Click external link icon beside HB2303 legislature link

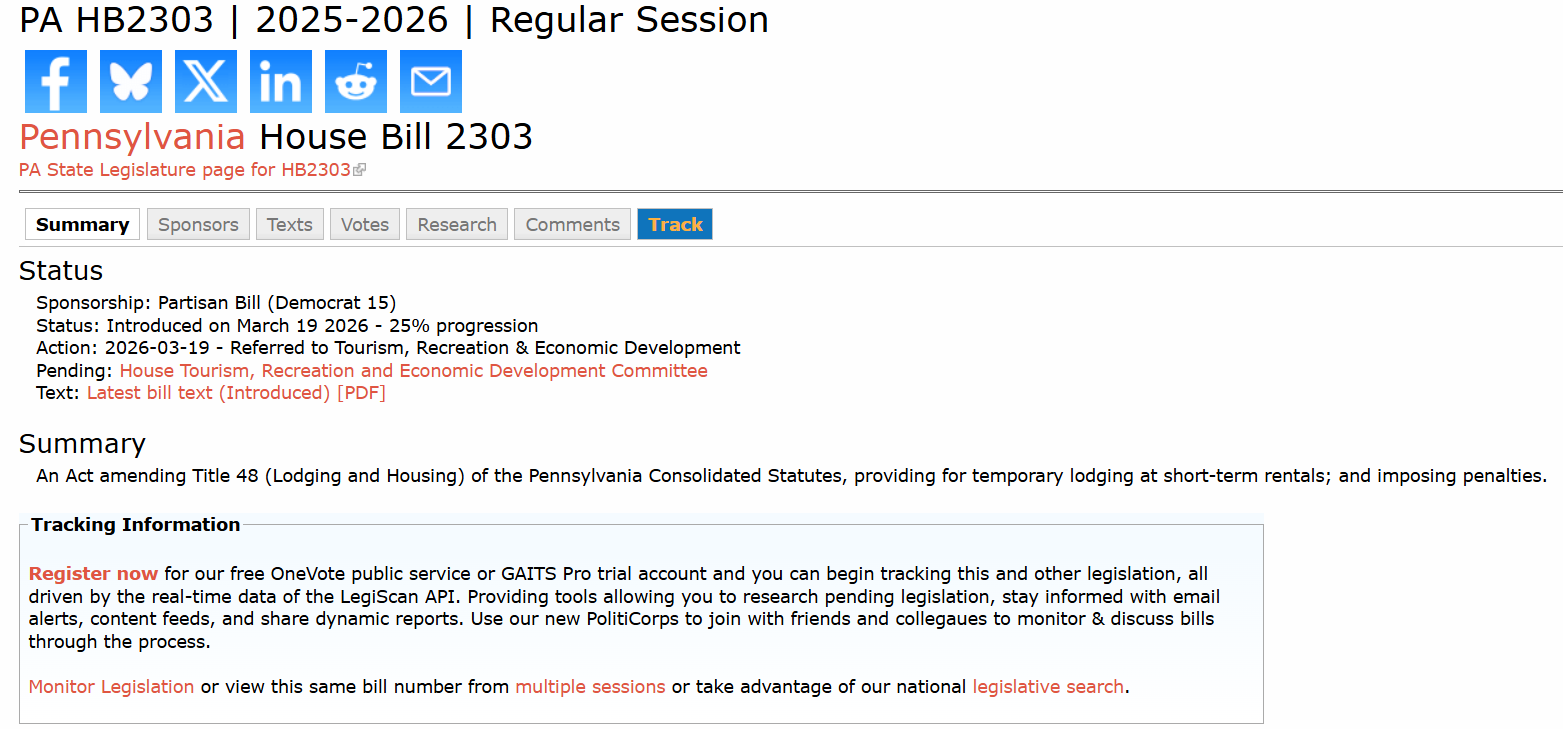(360, 170)
